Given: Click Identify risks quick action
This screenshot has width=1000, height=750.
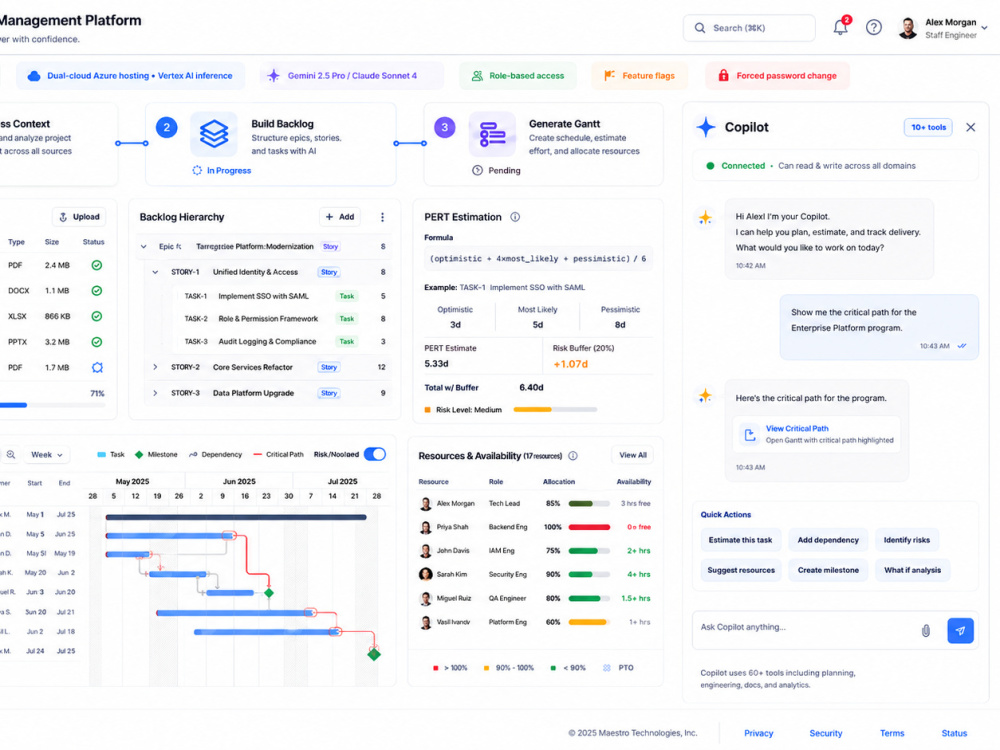Looking at the screenshot, I should pyautogui.click(x=906, y=540).
